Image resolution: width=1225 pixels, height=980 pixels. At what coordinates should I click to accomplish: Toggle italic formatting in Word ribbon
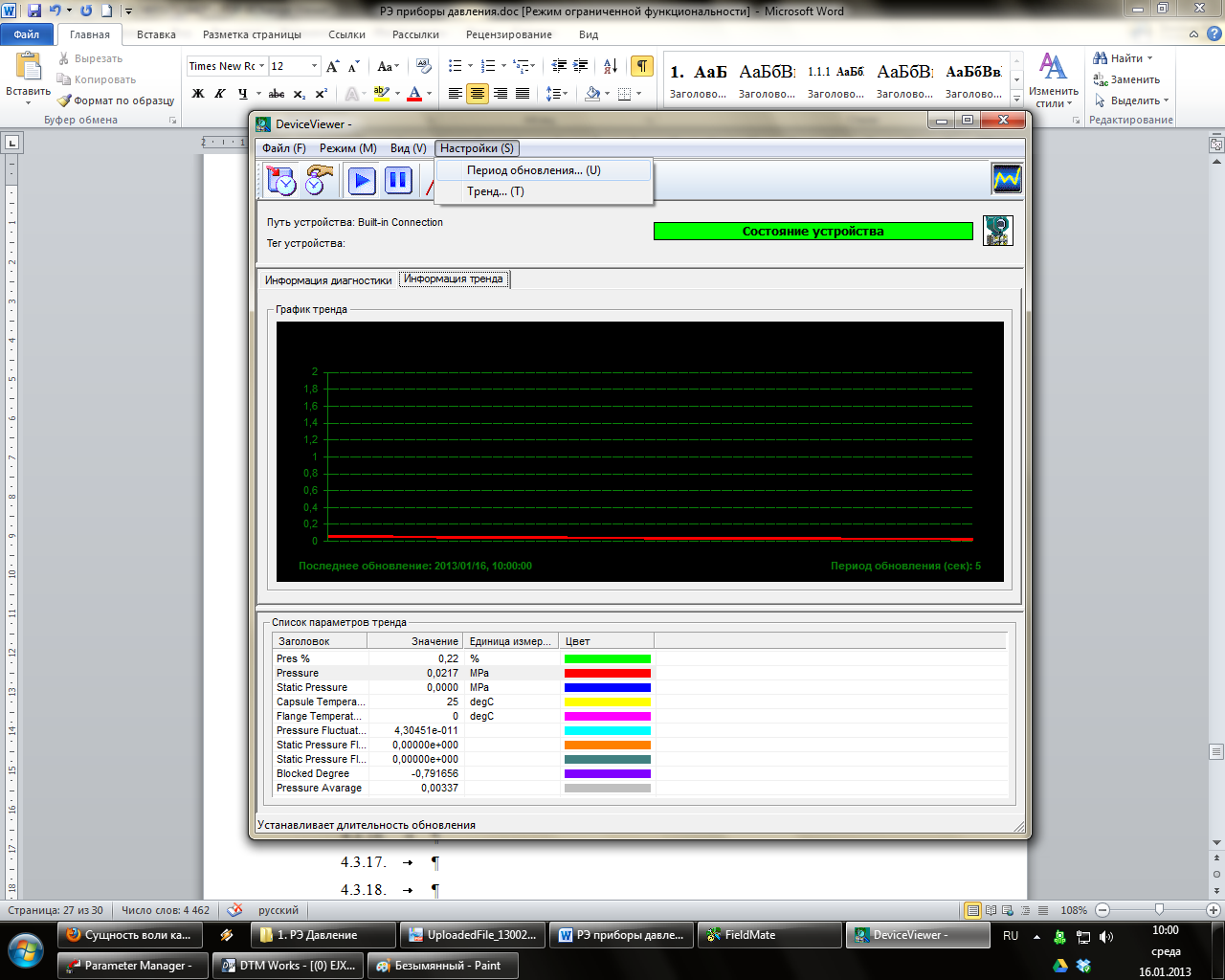point(220,94)
